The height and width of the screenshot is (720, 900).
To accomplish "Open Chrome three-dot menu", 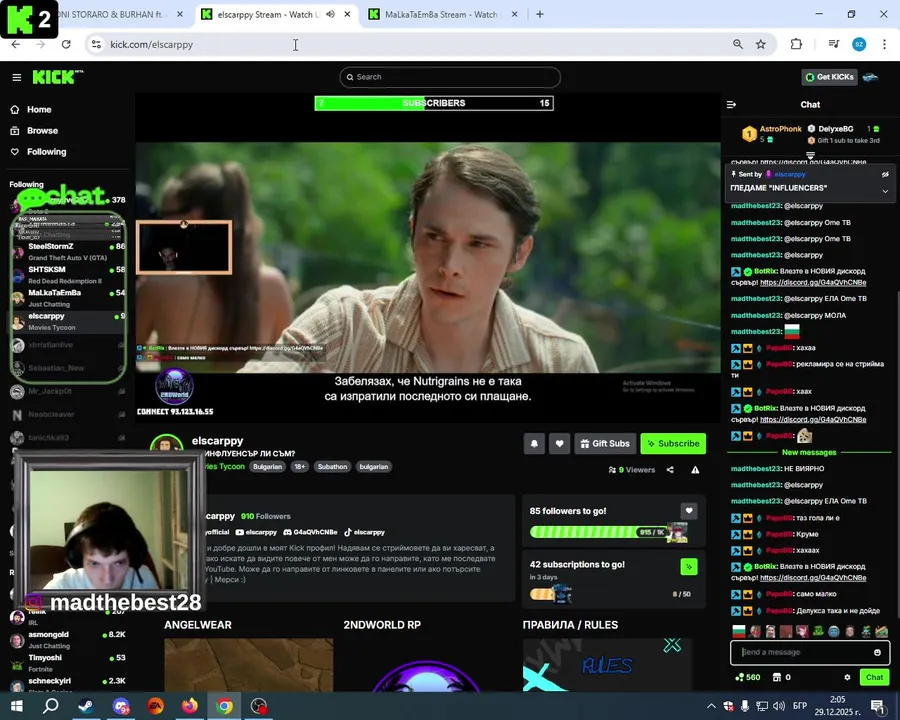I will (884, 44).
